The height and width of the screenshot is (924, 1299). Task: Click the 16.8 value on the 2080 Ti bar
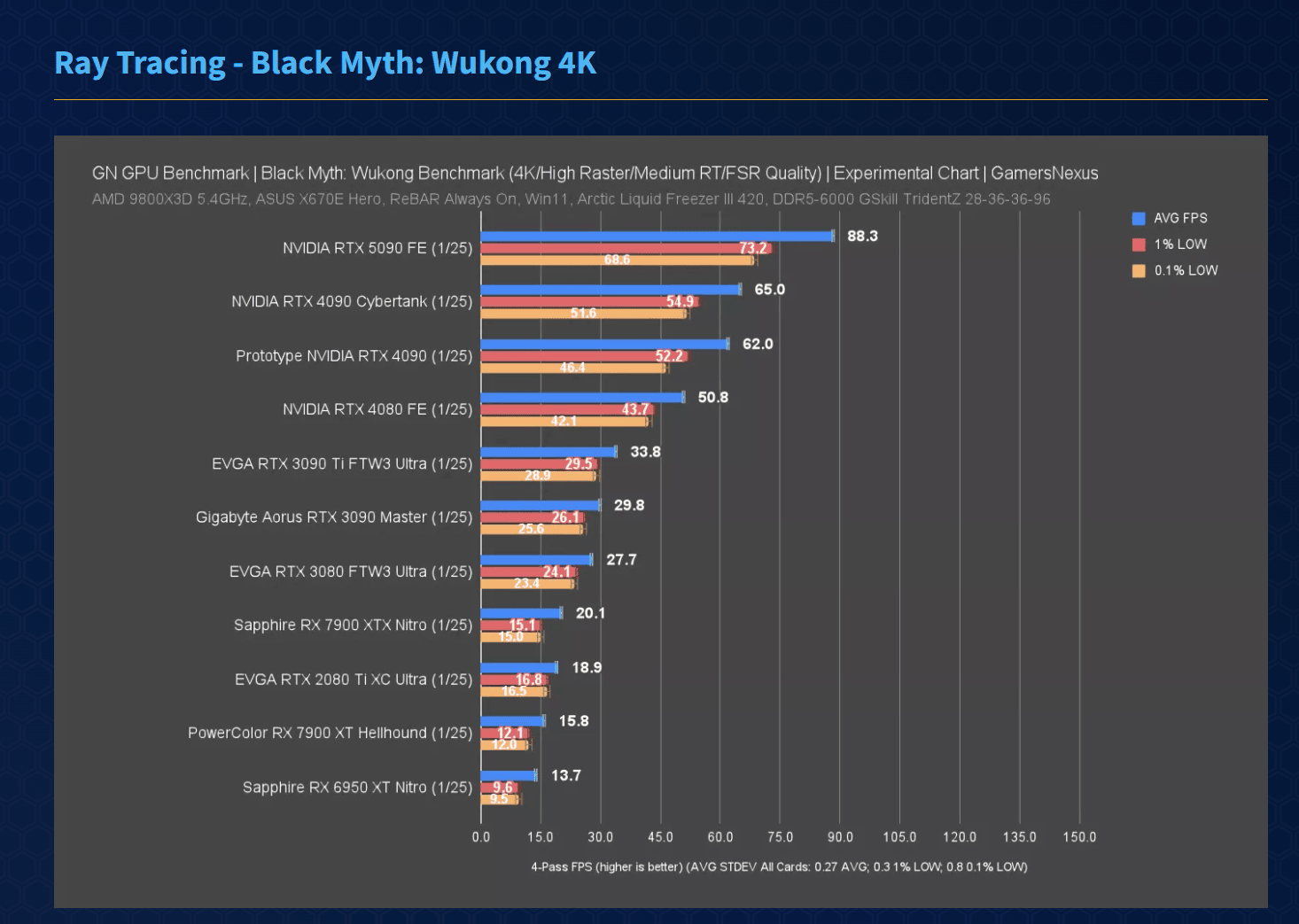click(x=529, y=680)
